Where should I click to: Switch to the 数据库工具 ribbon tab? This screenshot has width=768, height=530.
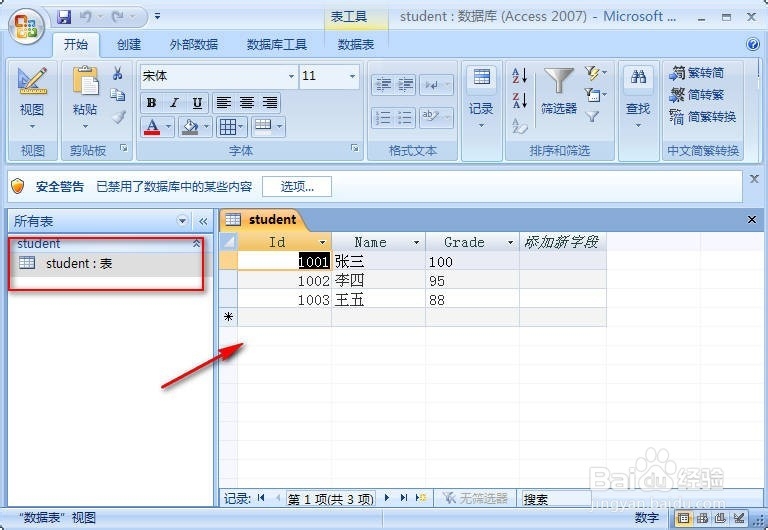tap(277, 45)
